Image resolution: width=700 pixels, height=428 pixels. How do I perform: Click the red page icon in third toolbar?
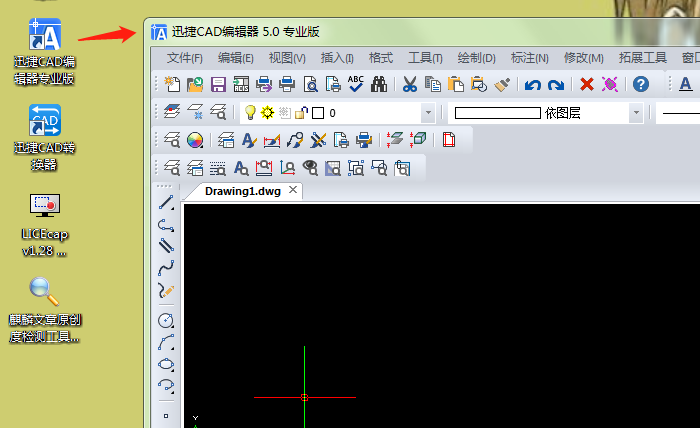point(449,140)
